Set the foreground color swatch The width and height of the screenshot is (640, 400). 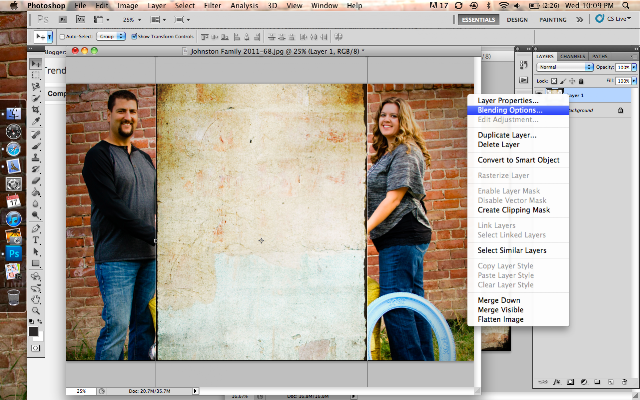coord(33,331)
